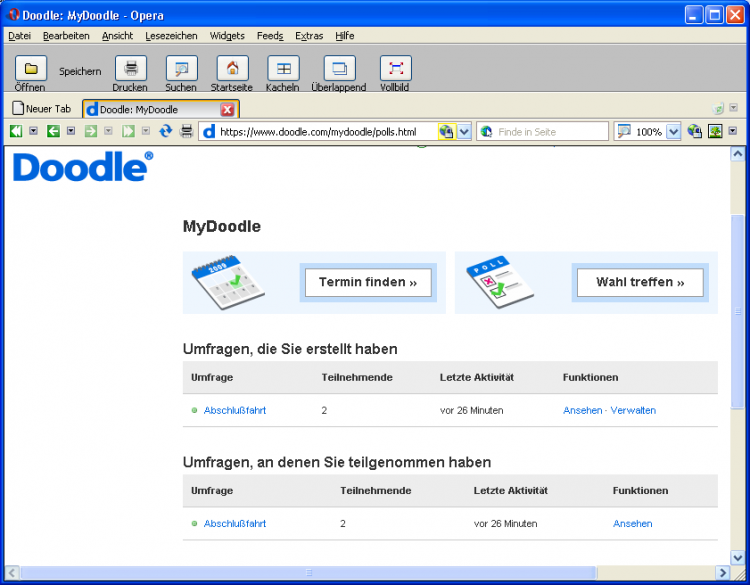The height and width of the screenshot is (585, 750).
Task: Toggle images with the picture icon
Action: (715, 131)
